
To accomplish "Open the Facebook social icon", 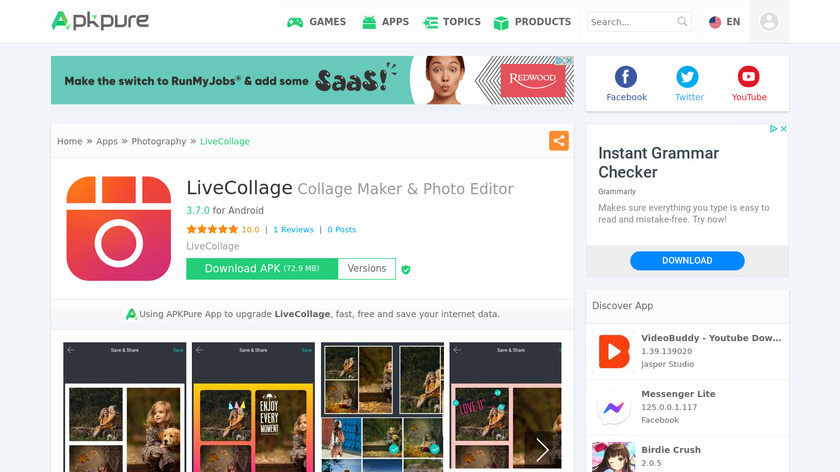I will (x=626, y=77).
